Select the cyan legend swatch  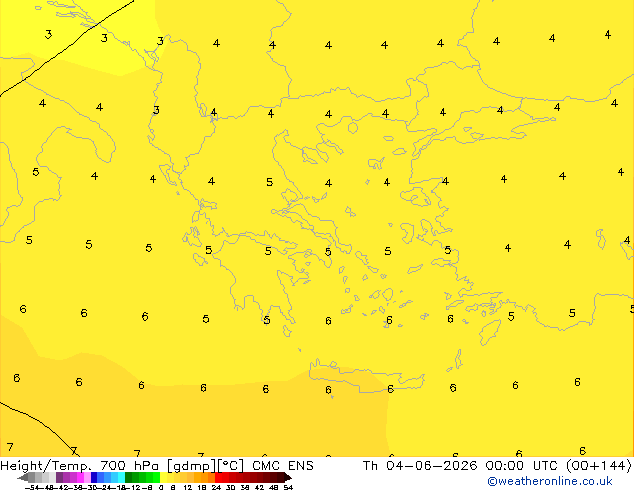point(121,477)
